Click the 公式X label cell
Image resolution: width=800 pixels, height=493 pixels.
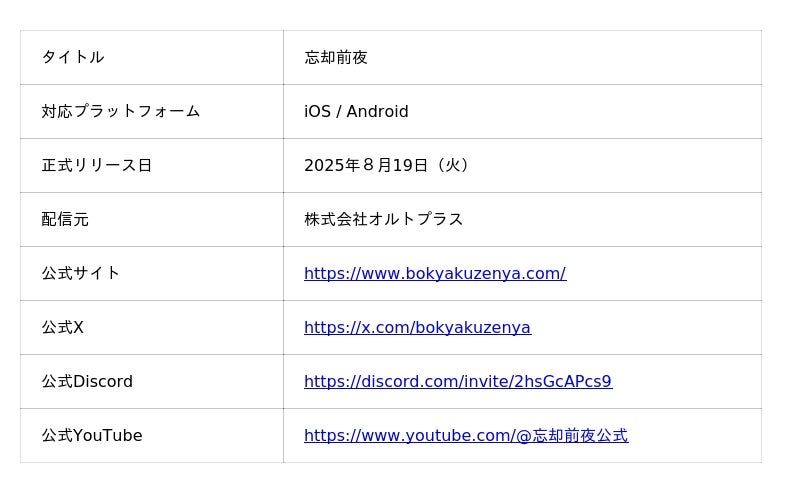[62, 327]
